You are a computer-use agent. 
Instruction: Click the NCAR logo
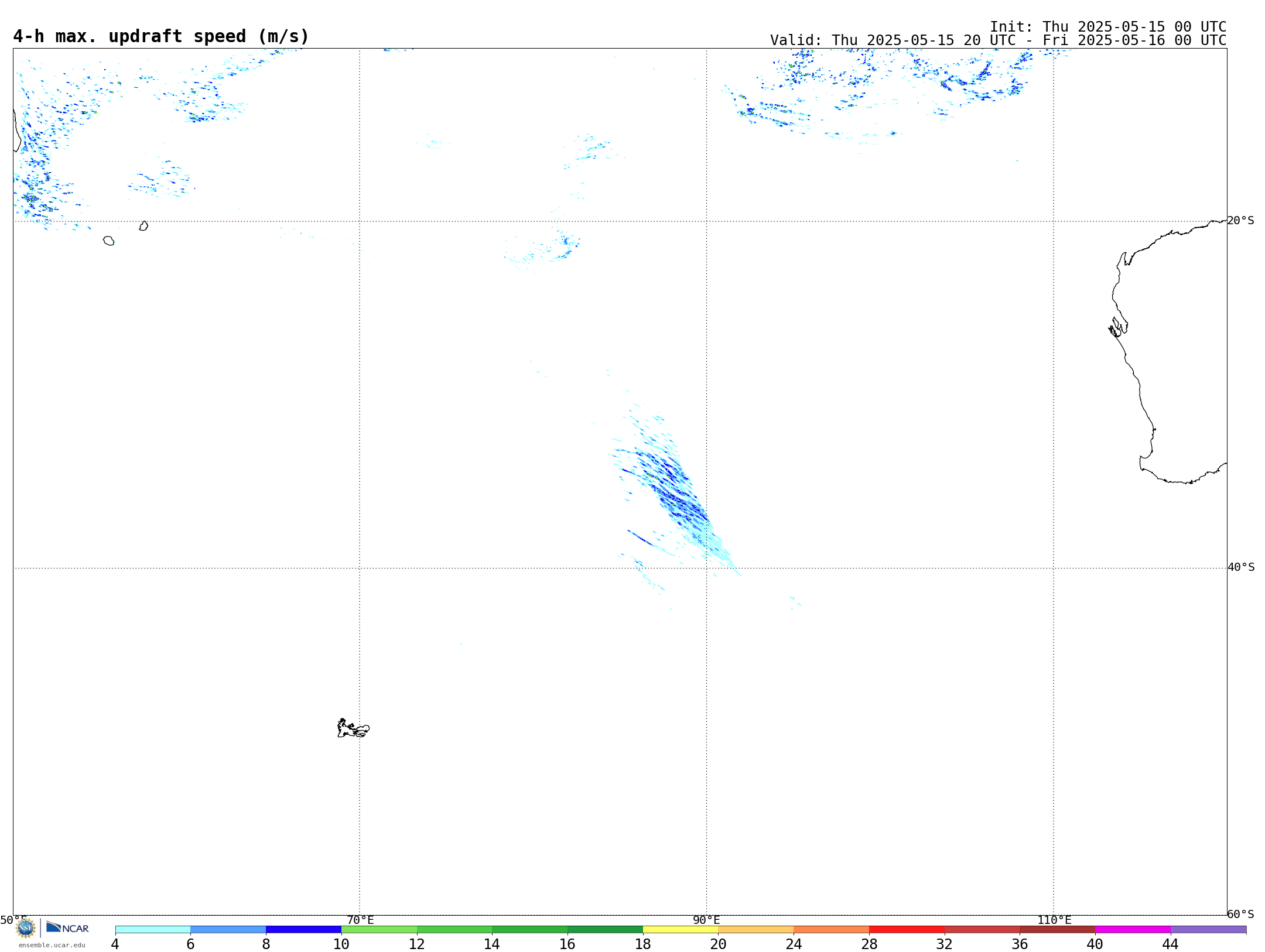67,927
